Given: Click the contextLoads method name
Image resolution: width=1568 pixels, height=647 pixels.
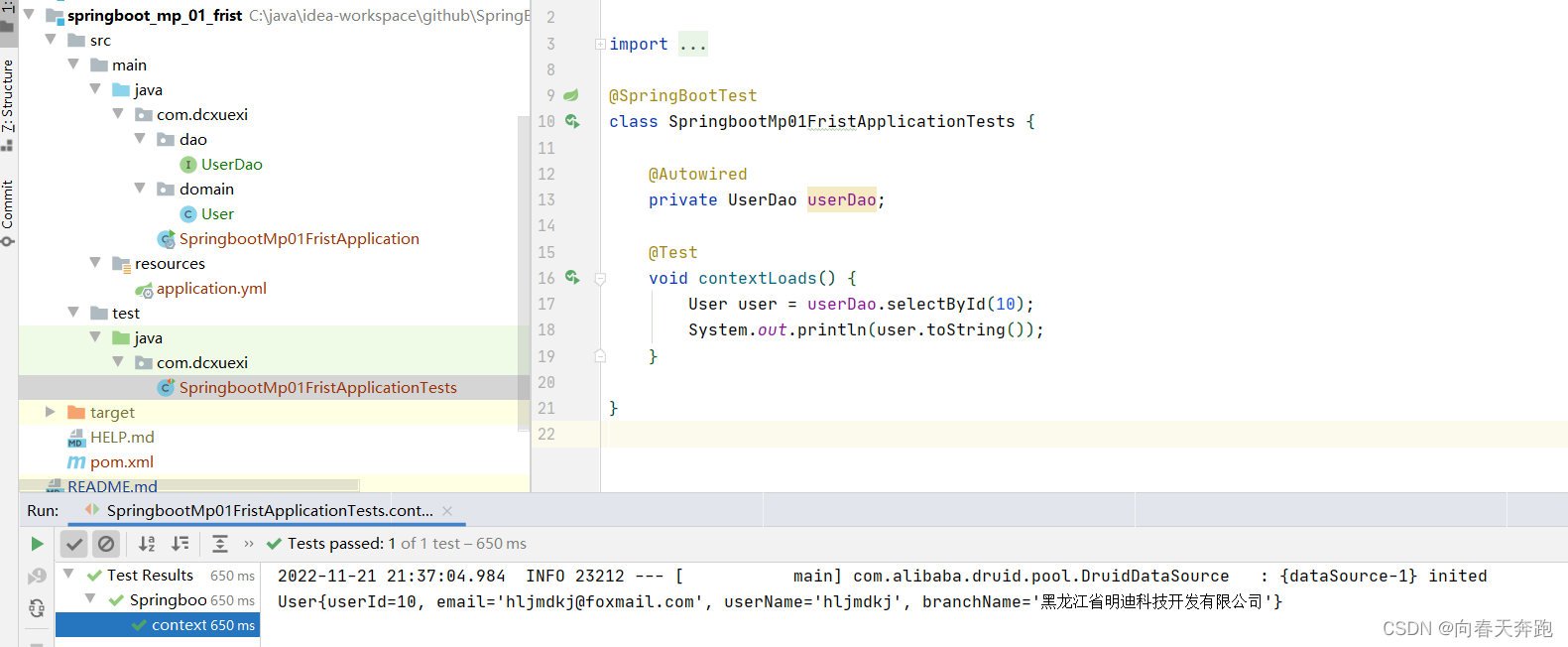Looking at the screenshot, I should point(757,278).
